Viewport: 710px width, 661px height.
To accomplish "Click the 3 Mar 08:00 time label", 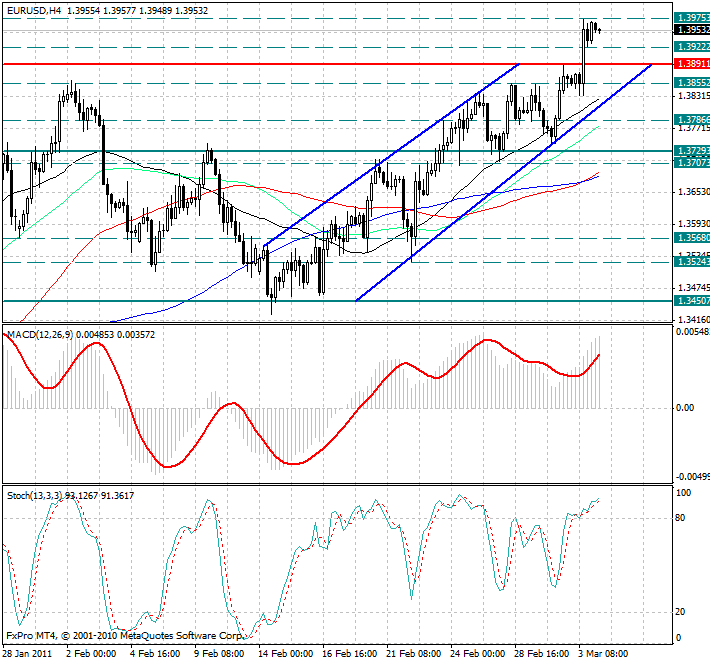I will click(x=603, y=654).
